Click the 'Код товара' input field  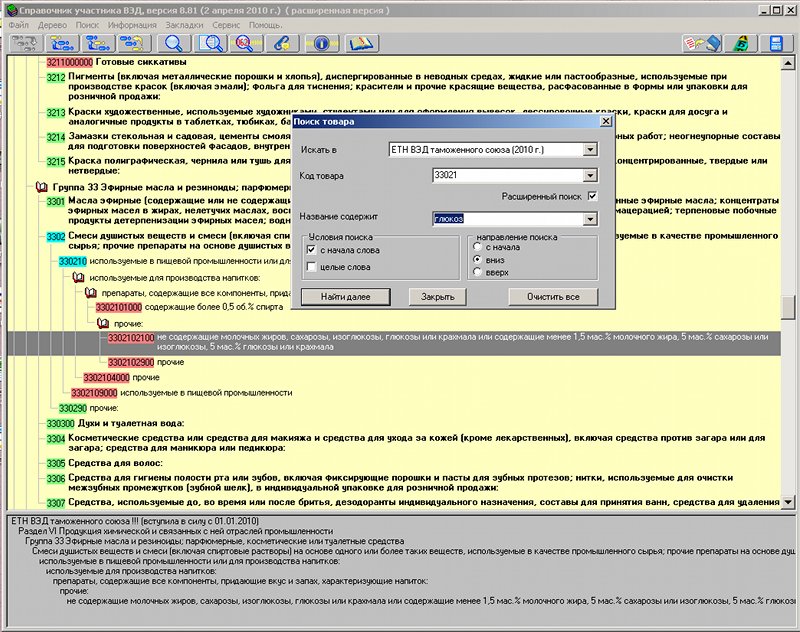click(x=508, y=175)
